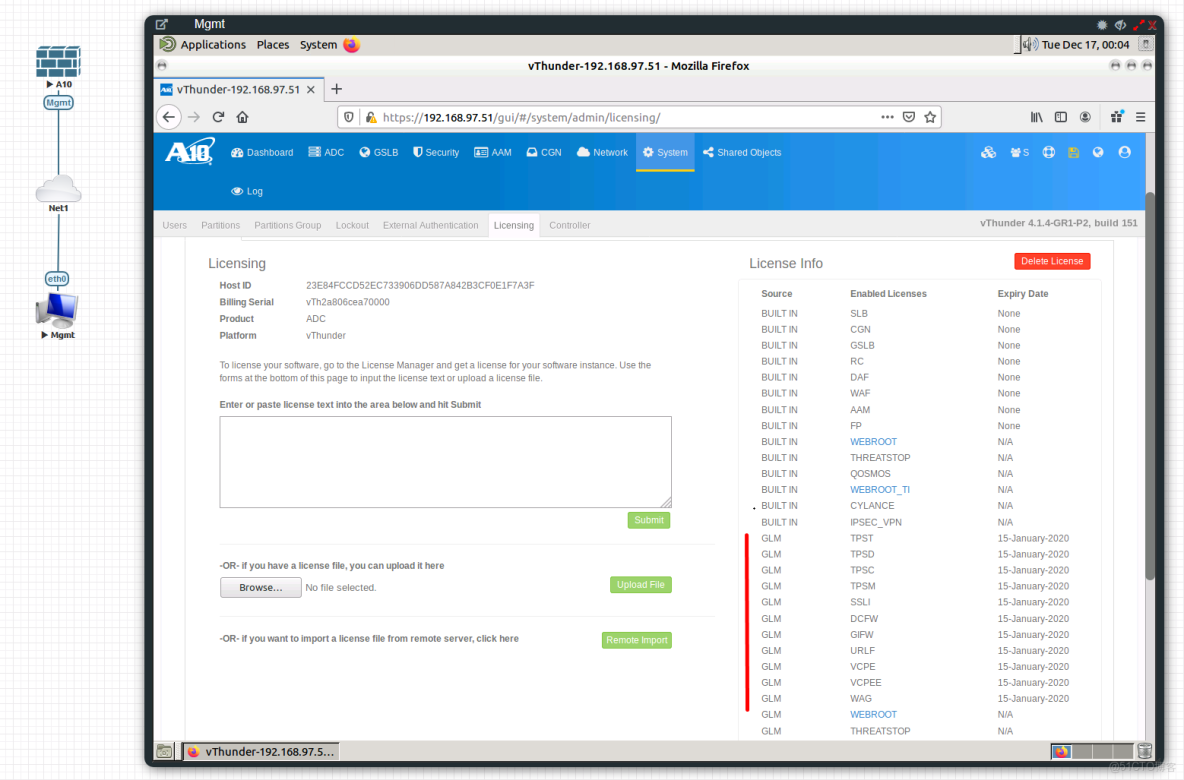1184x780 pixels.
Task: Bookmark this page with the star icon
Action: point(930,117)
